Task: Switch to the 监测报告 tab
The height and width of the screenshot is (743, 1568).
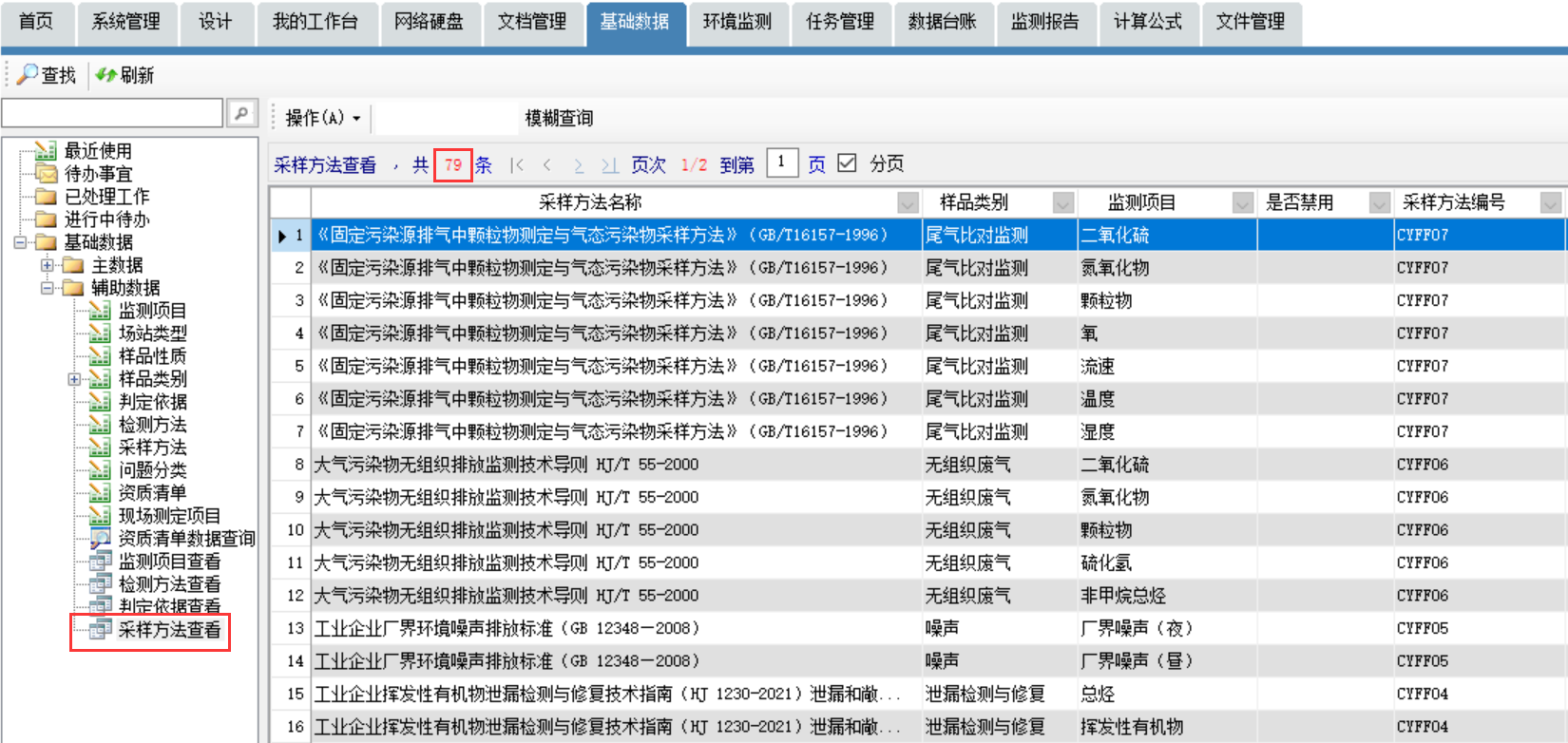Action: point(1044,22)
